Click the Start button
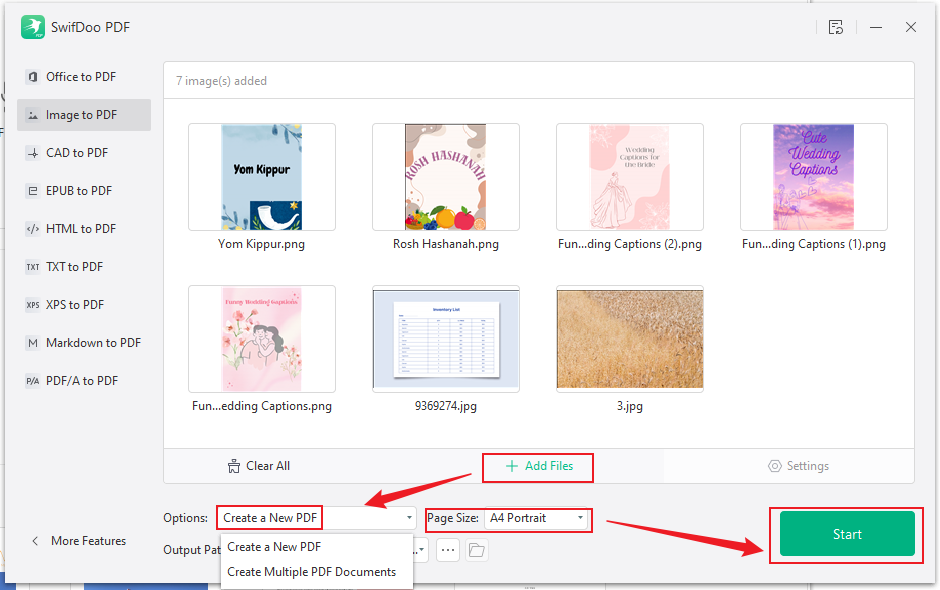 tap(845, 534)
